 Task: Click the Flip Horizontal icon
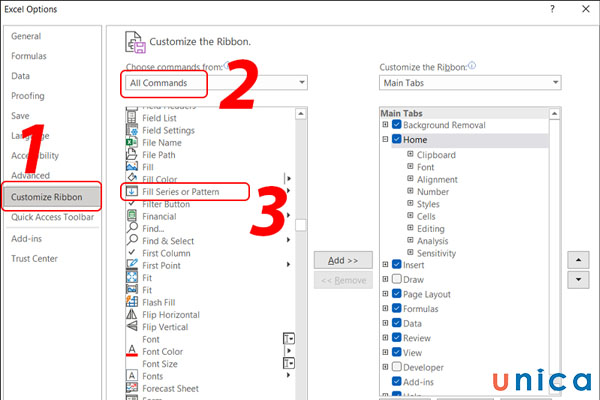pyautogui.click(x=132, y=314)
